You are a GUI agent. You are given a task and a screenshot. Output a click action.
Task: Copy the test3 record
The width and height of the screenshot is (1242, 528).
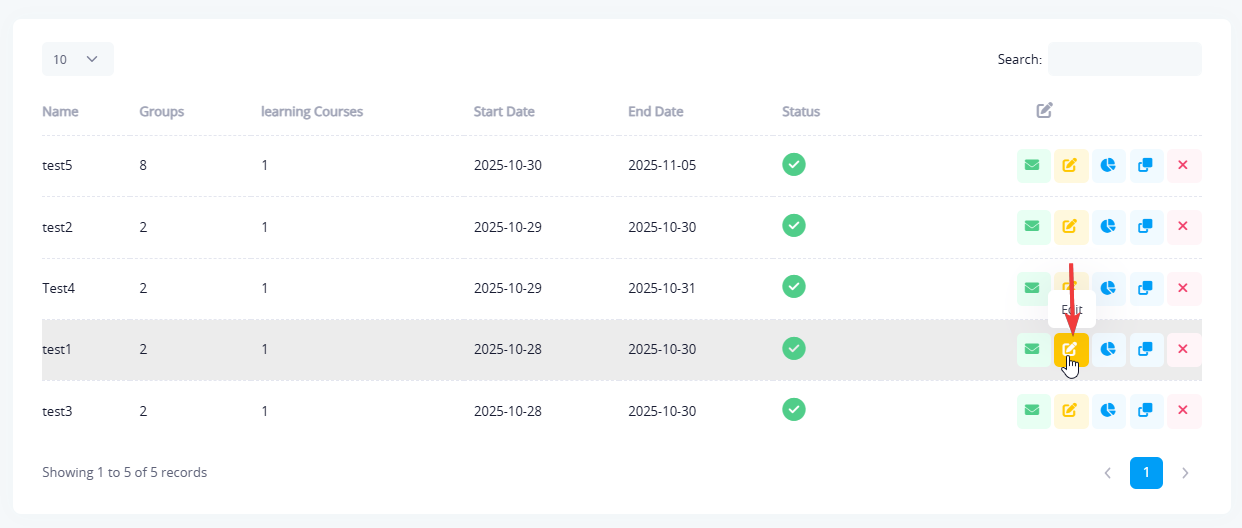(1146, 410)
